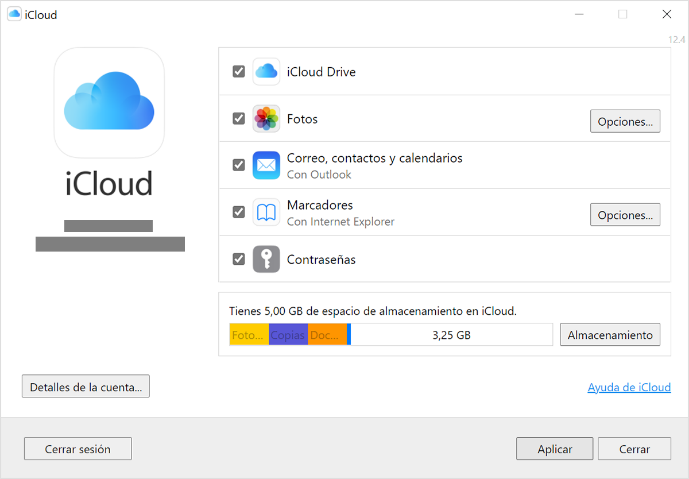This screenshot has height=479, width=689.
Task: Click the Con Outlook subtitle
Action: (319, 174)
